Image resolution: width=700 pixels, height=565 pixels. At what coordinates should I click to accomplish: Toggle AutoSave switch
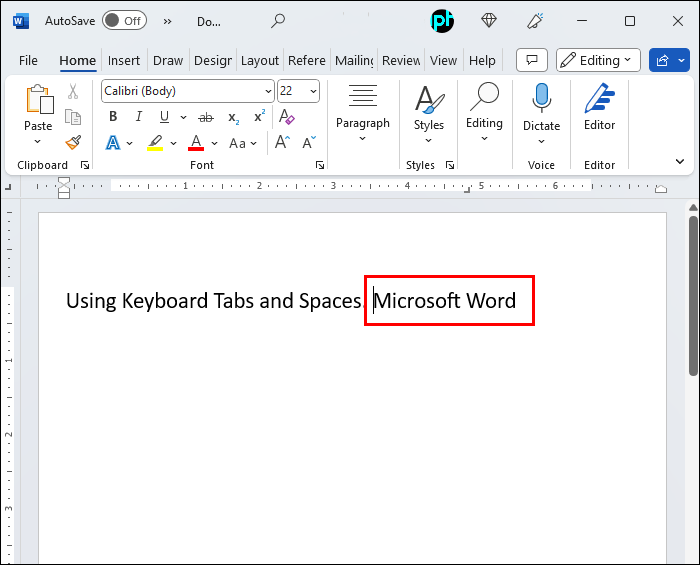[124, 21]
